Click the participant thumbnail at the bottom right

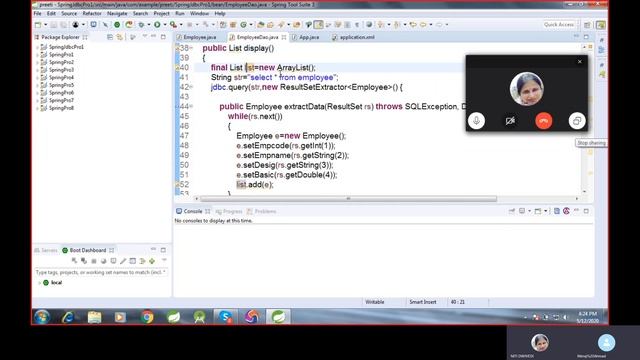pos(606,343)
